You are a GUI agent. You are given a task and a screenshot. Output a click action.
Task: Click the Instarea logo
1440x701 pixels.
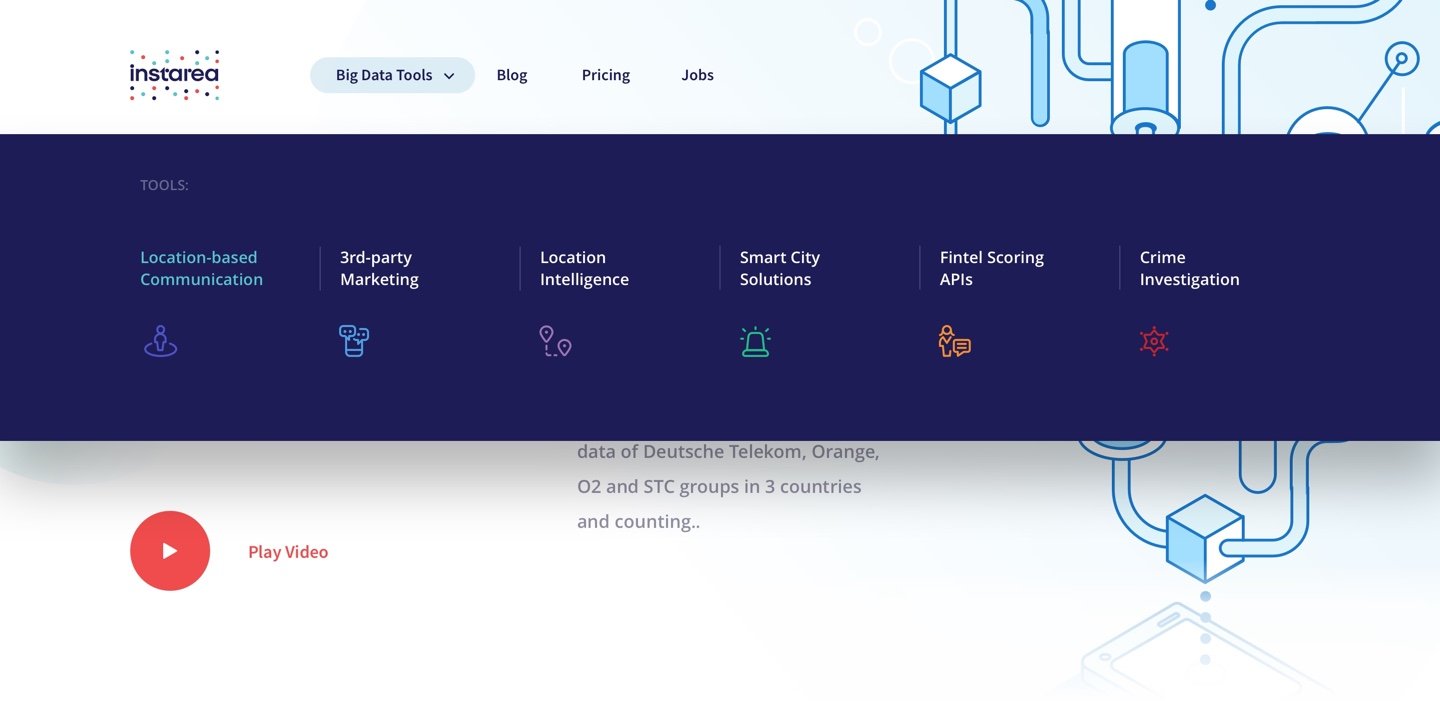pos(174,75)
